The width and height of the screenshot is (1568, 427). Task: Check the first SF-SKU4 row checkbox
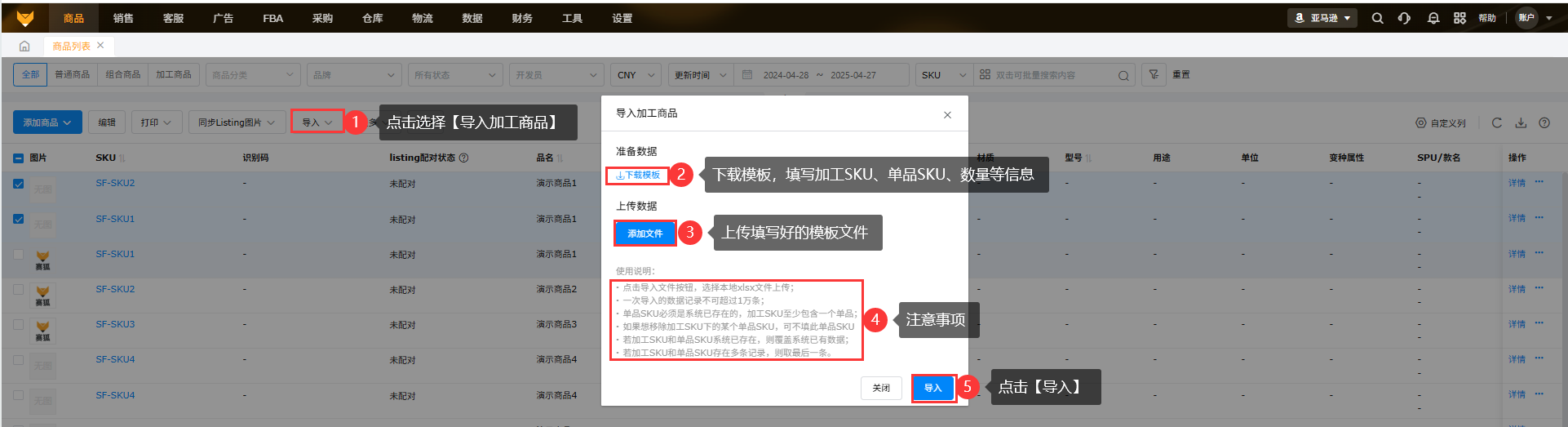(x=19, y=359)
